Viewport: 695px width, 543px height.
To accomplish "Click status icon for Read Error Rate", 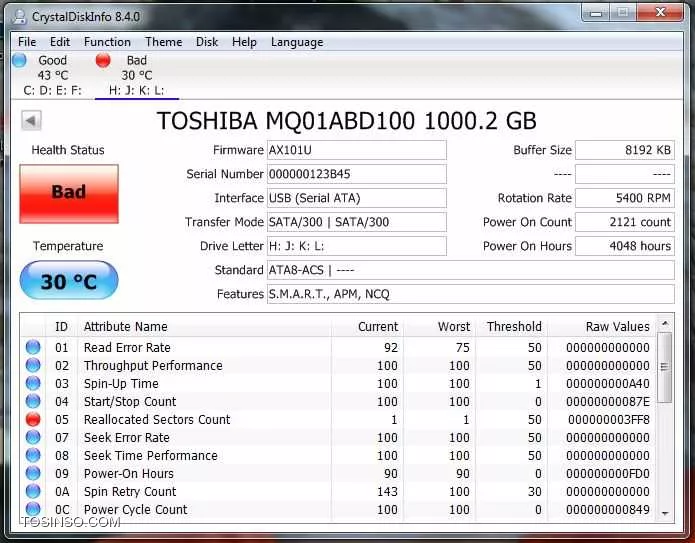I will (33, 347).
